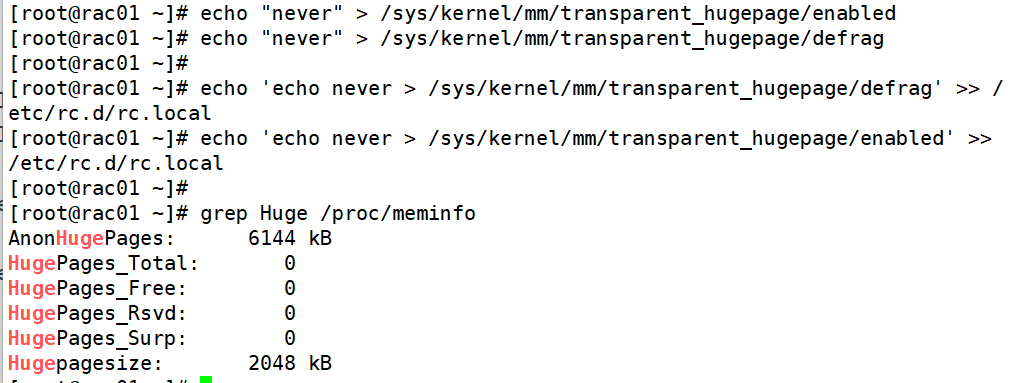Click the HugePages_Rsvd output line
This screenshot has width=1017, height=383.
pyautogui.click(x=152, y=313)
